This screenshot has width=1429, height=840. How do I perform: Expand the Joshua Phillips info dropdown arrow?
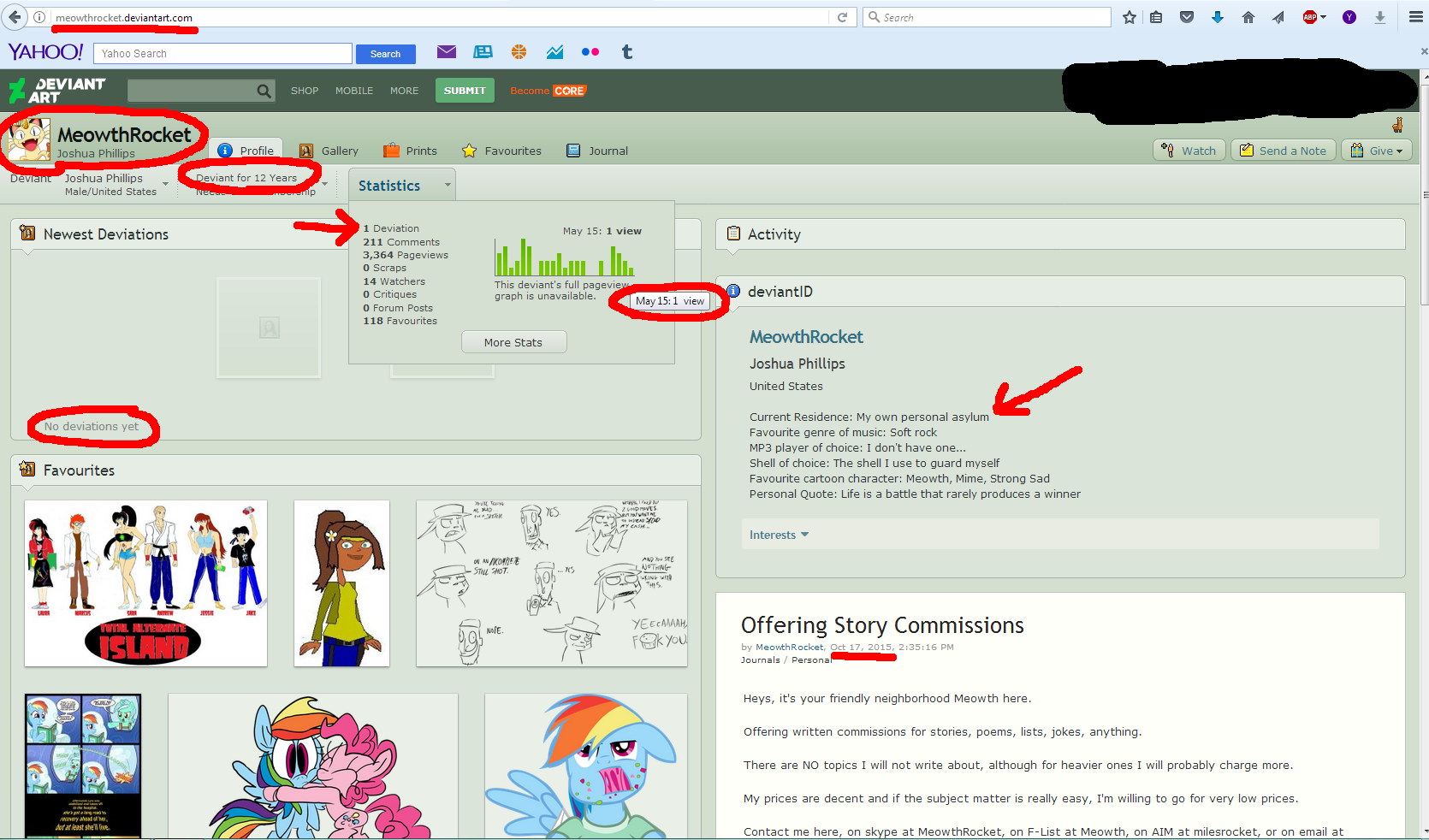pyautogui.click(x=165, y=184)
